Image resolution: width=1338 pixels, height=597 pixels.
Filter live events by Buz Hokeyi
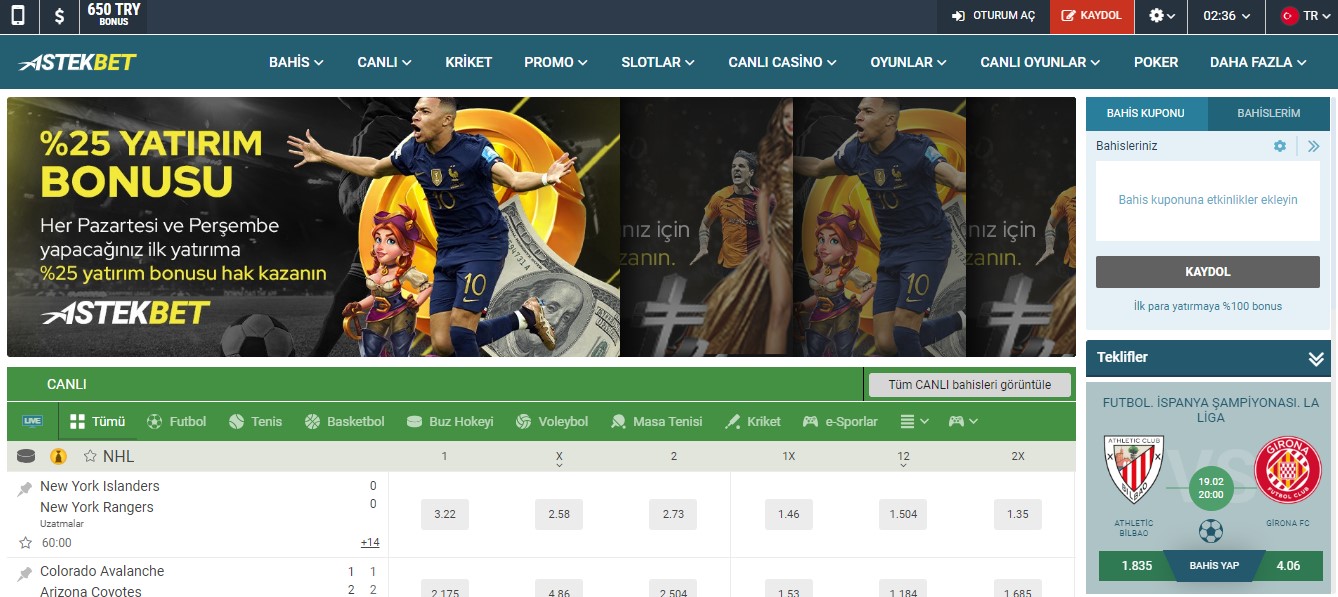[x=450, y=421]
